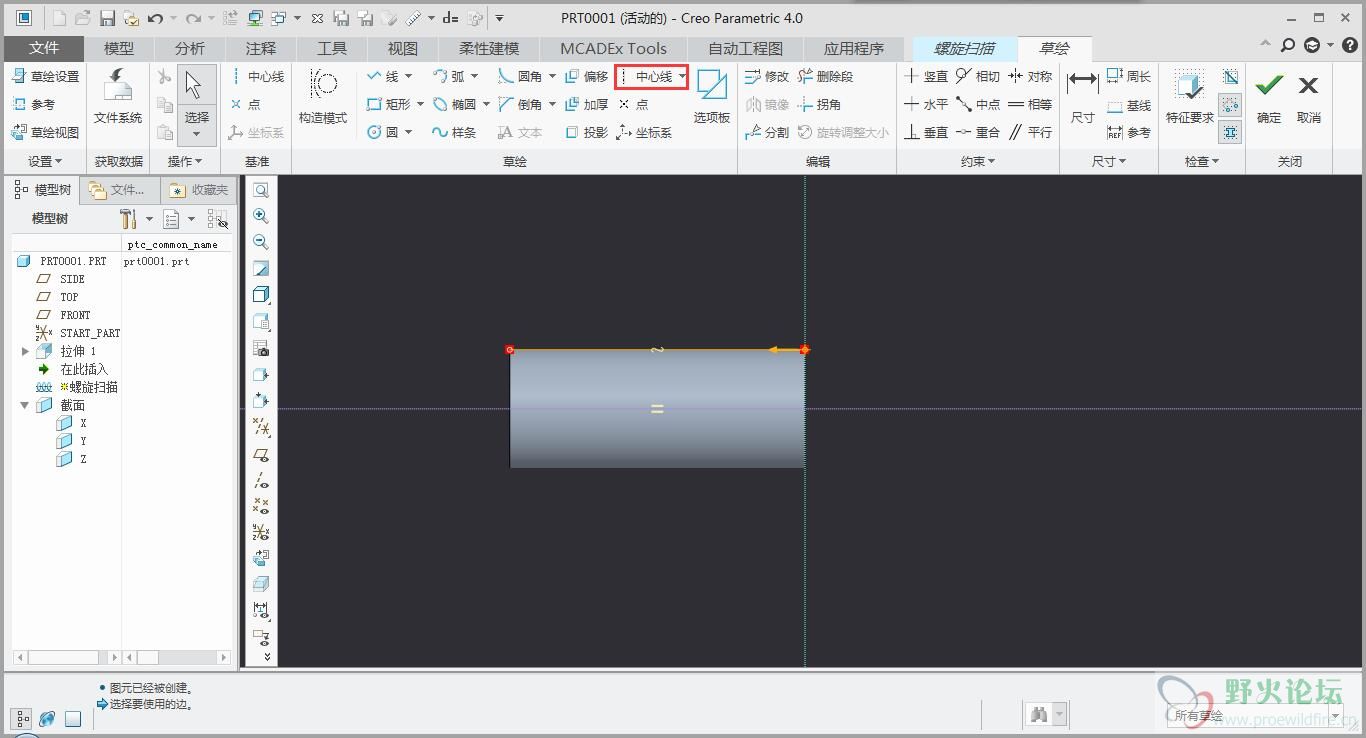Screen dimensions: 1366x738
Task: Select the Line sketch tool
Action: point(384,76)
